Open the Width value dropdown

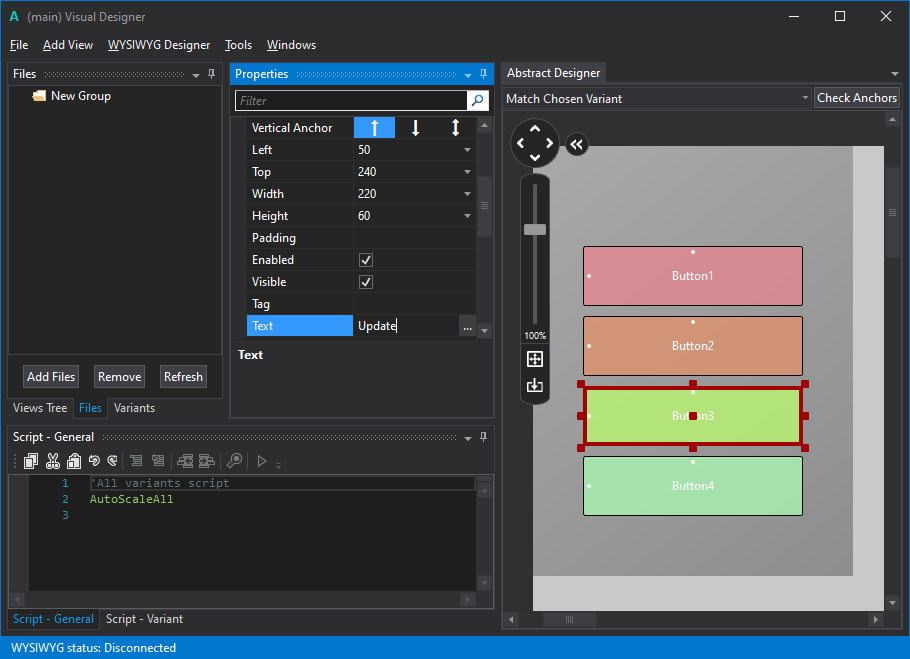pos(467,193)
